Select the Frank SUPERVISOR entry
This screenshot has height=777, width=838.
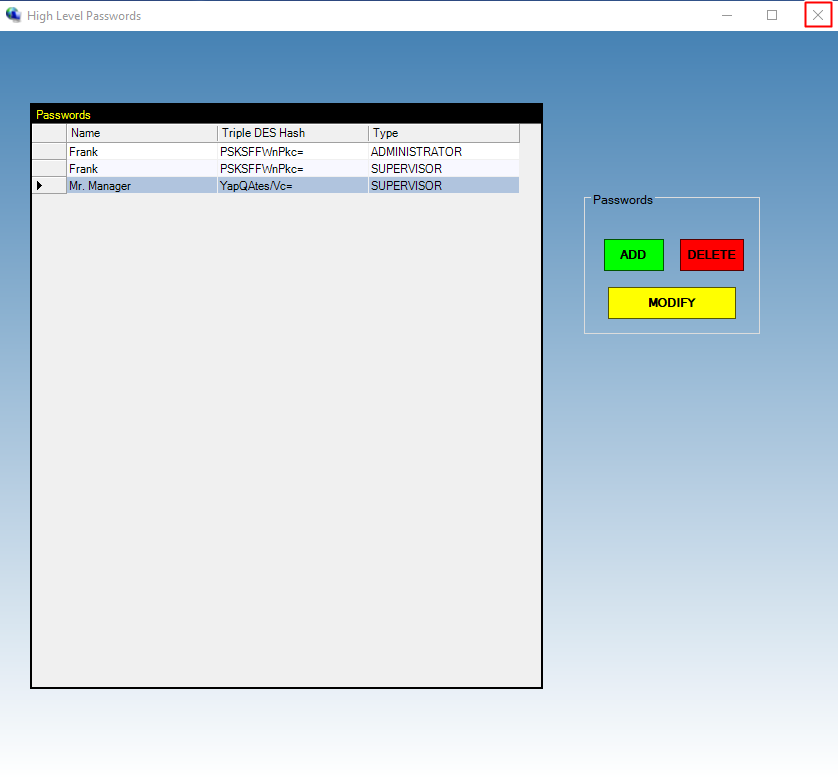[140, 168]
